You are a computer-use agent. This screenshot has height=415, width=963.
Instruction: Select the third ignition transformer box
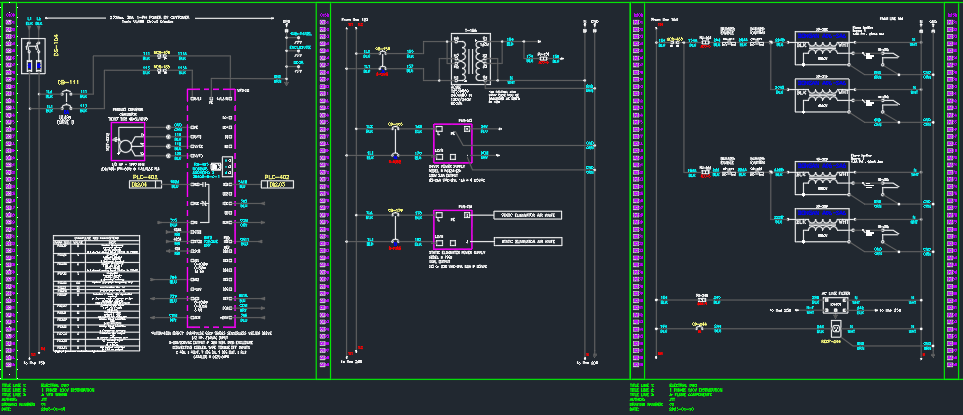[x=822, y=178]
